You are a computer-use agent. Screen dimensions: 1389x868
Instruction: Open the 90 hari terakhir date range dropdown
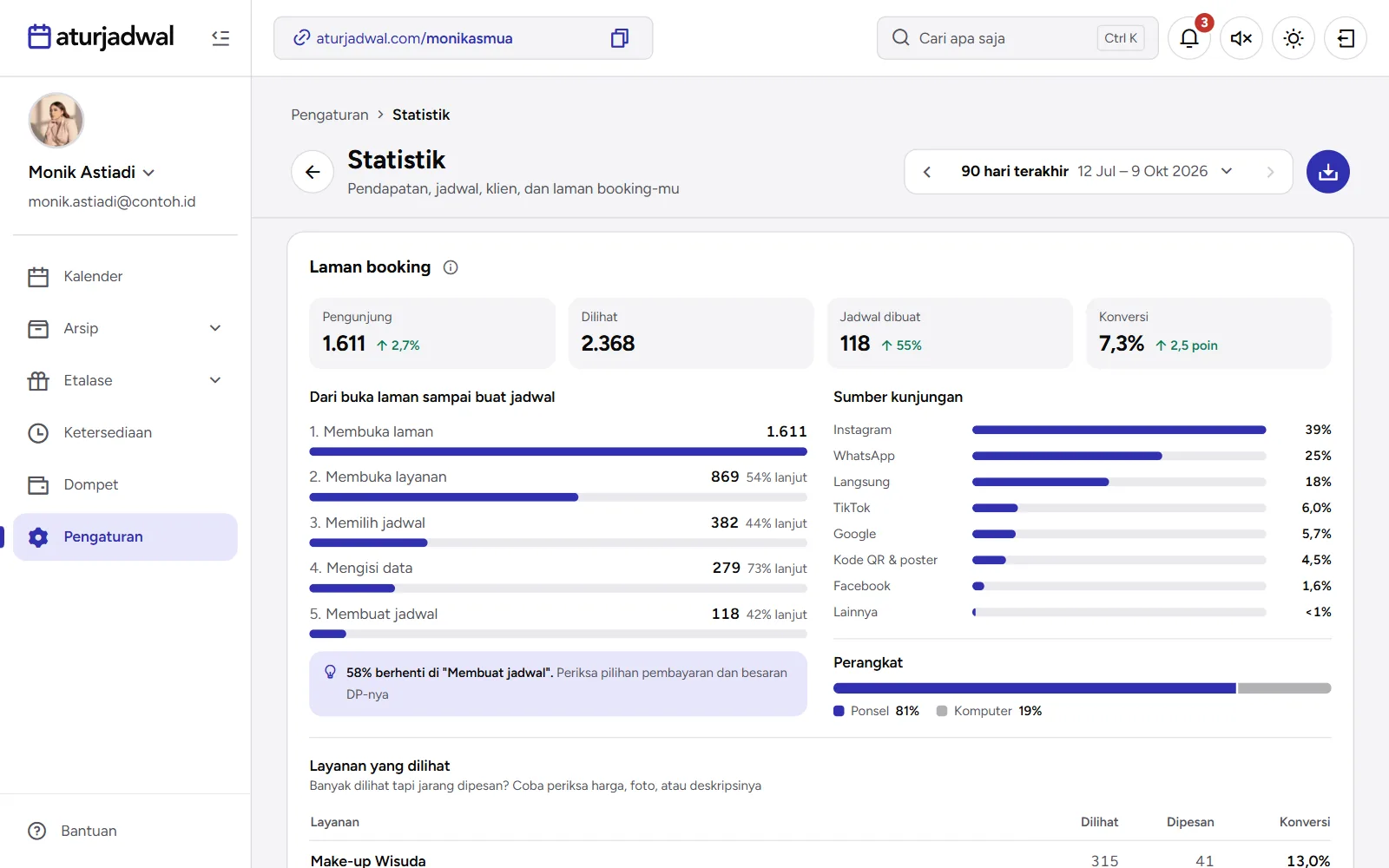[1097, 172]
